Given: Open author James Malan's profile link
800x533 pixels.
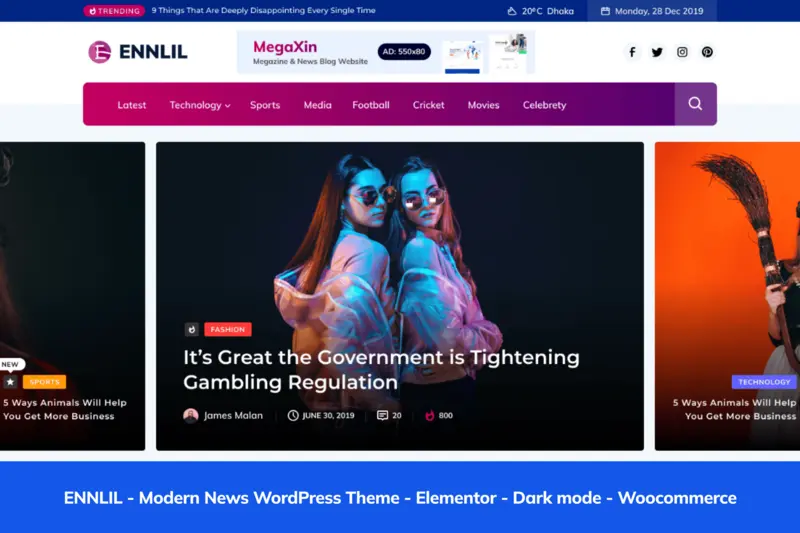Looking at the screenshot, I should (x=233, y=415).
